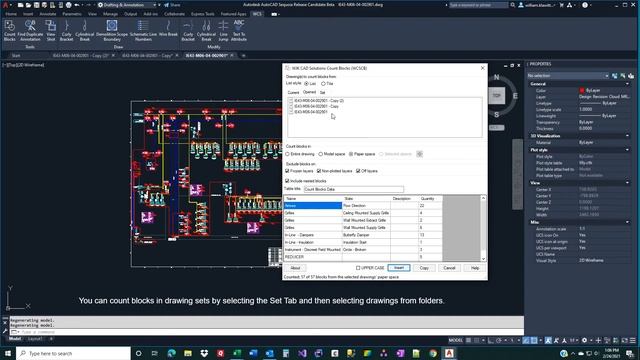Image resolution: width=640 pixels, height=360 pixels.
Task: Click the Insert button in dialog
Action: pos(399,268)
